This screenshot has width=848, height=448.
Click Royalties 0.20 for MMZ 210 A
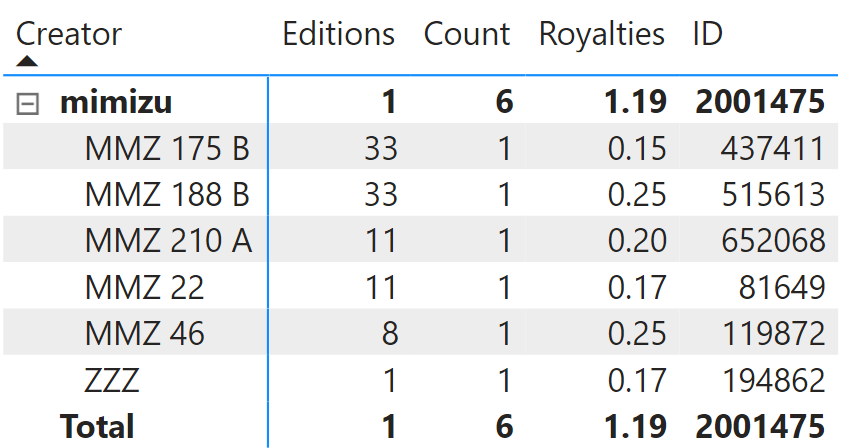pyautogui.click(x=637, y=240)
